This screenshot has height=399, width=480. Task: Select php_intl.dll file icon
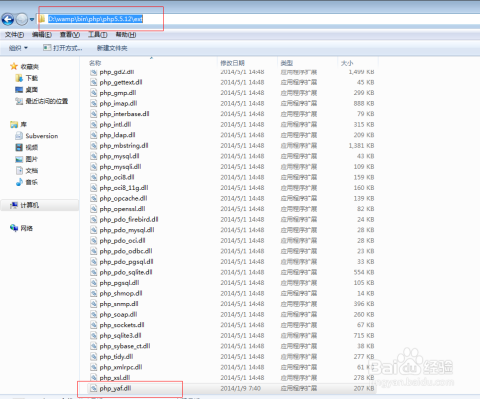click(x=94, y=124)
